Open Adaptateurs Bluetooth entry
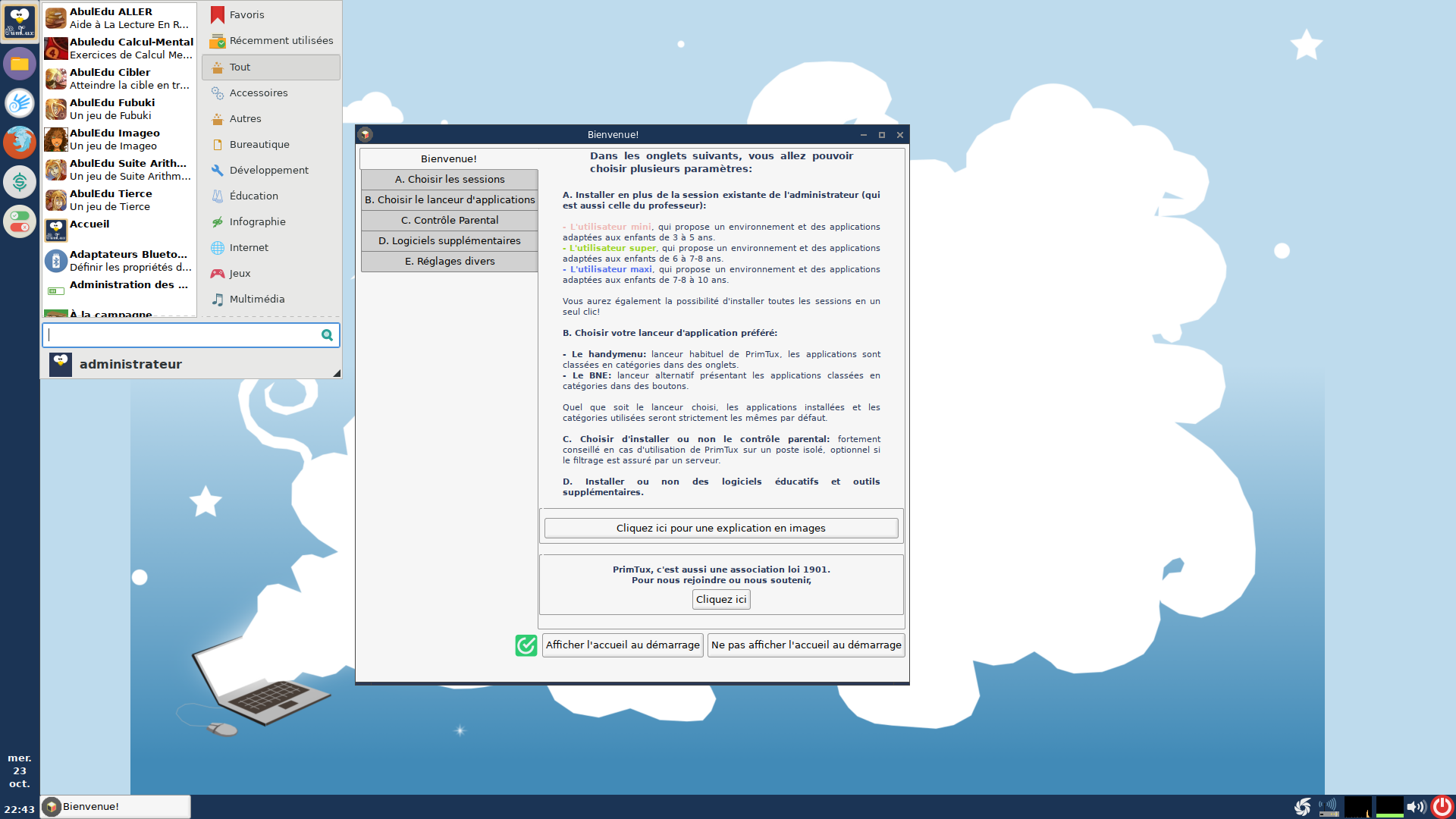This screenshot has width=1456, height=819. 119,261
